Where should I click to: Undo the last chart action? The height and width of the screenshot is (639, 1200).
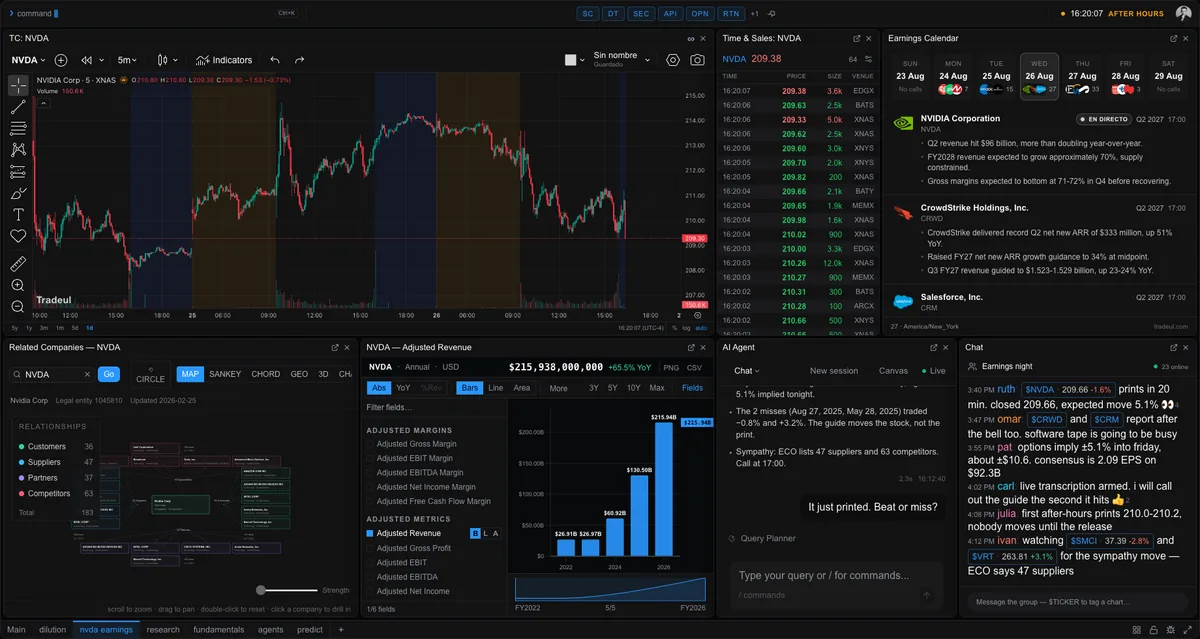(275, 60)
